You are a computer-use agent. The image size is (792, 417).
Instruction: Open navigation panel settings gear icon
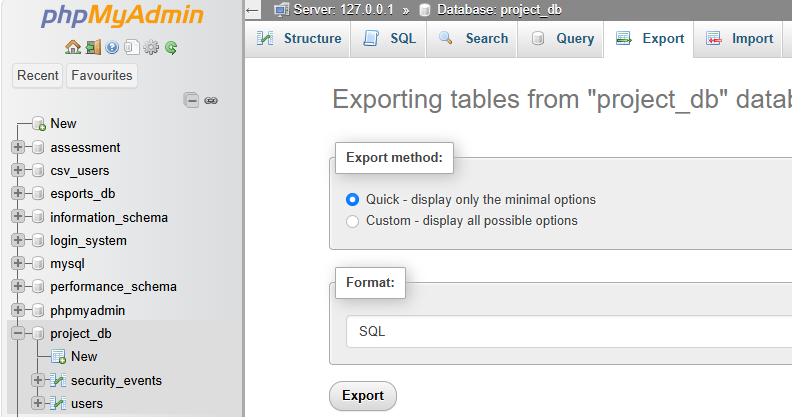pyautogui.click(x=151, y=47)
